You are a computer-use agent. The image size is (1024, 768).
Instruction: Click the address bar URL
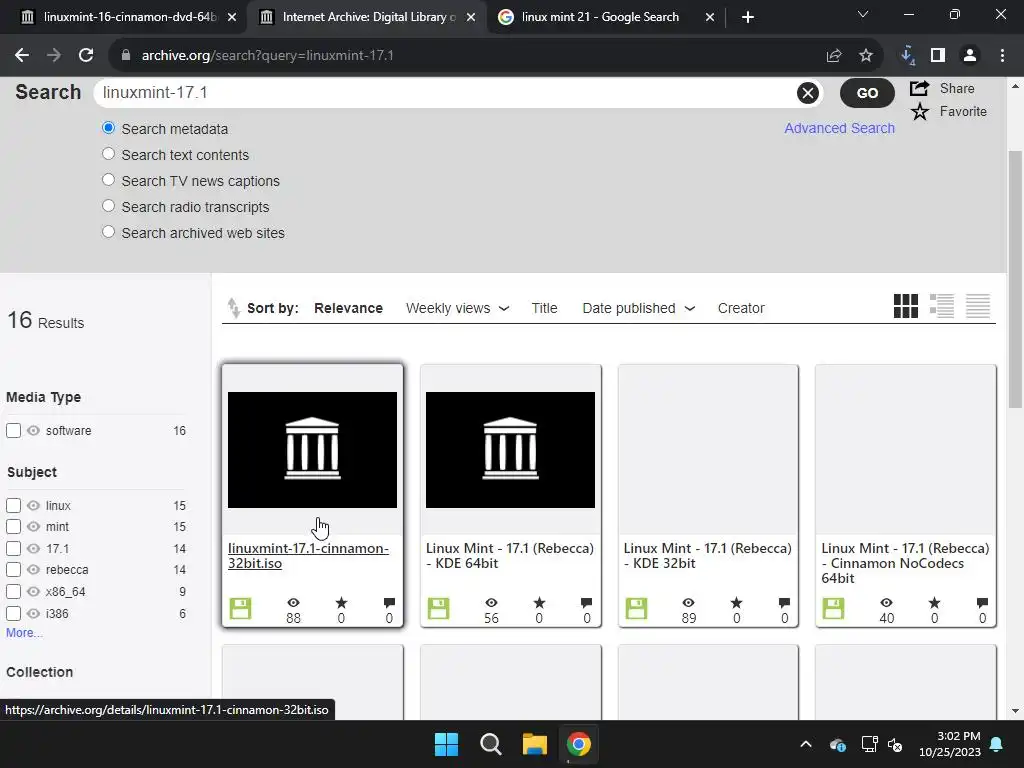pos(268,56)
